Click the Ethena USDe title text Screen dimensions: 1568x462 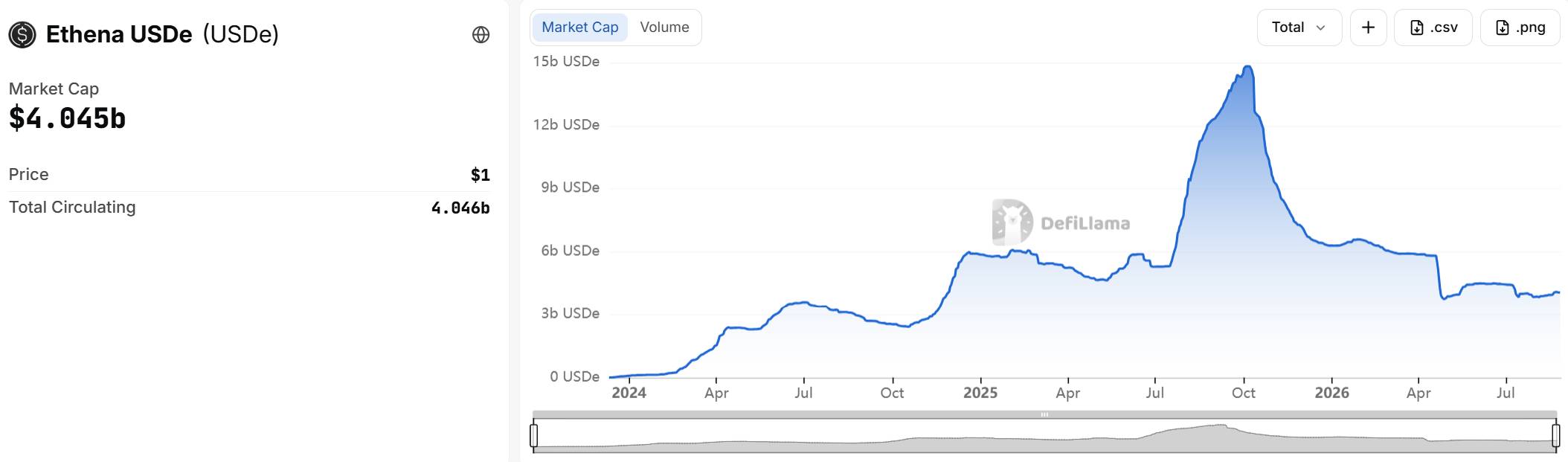tap(119, 34)
